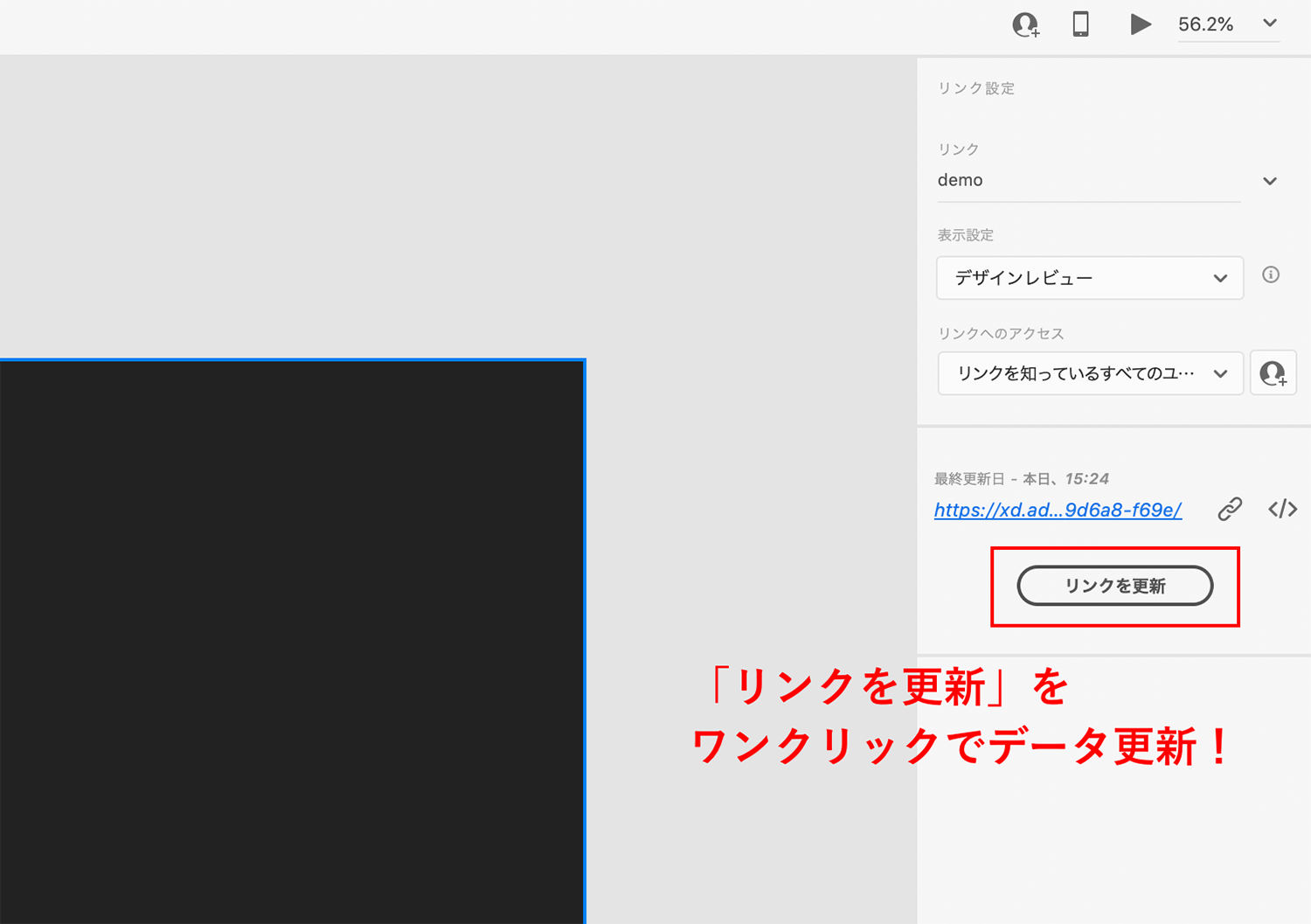Click the invite user icon in top toolbar
Screen dimensions: 1311x924
click(x=1026, y=24)
